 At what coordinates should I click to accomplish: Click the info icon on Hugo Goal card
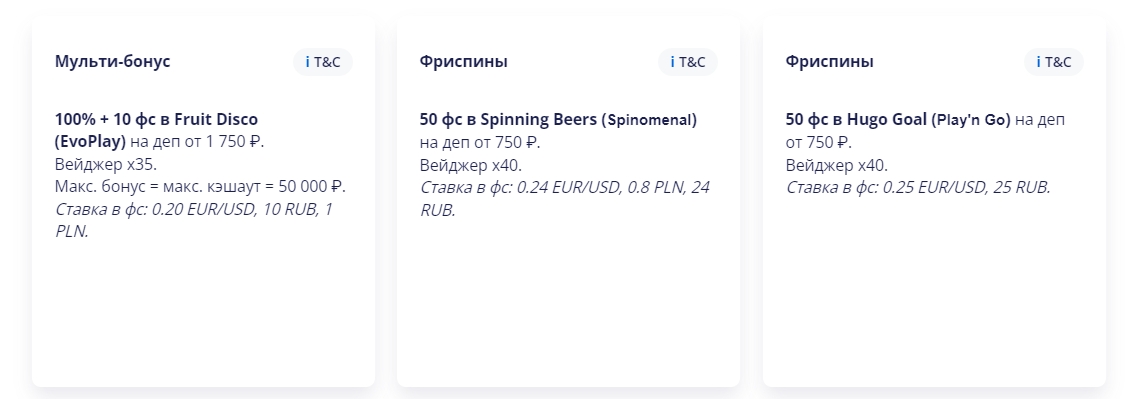(x=1039, y=63)
